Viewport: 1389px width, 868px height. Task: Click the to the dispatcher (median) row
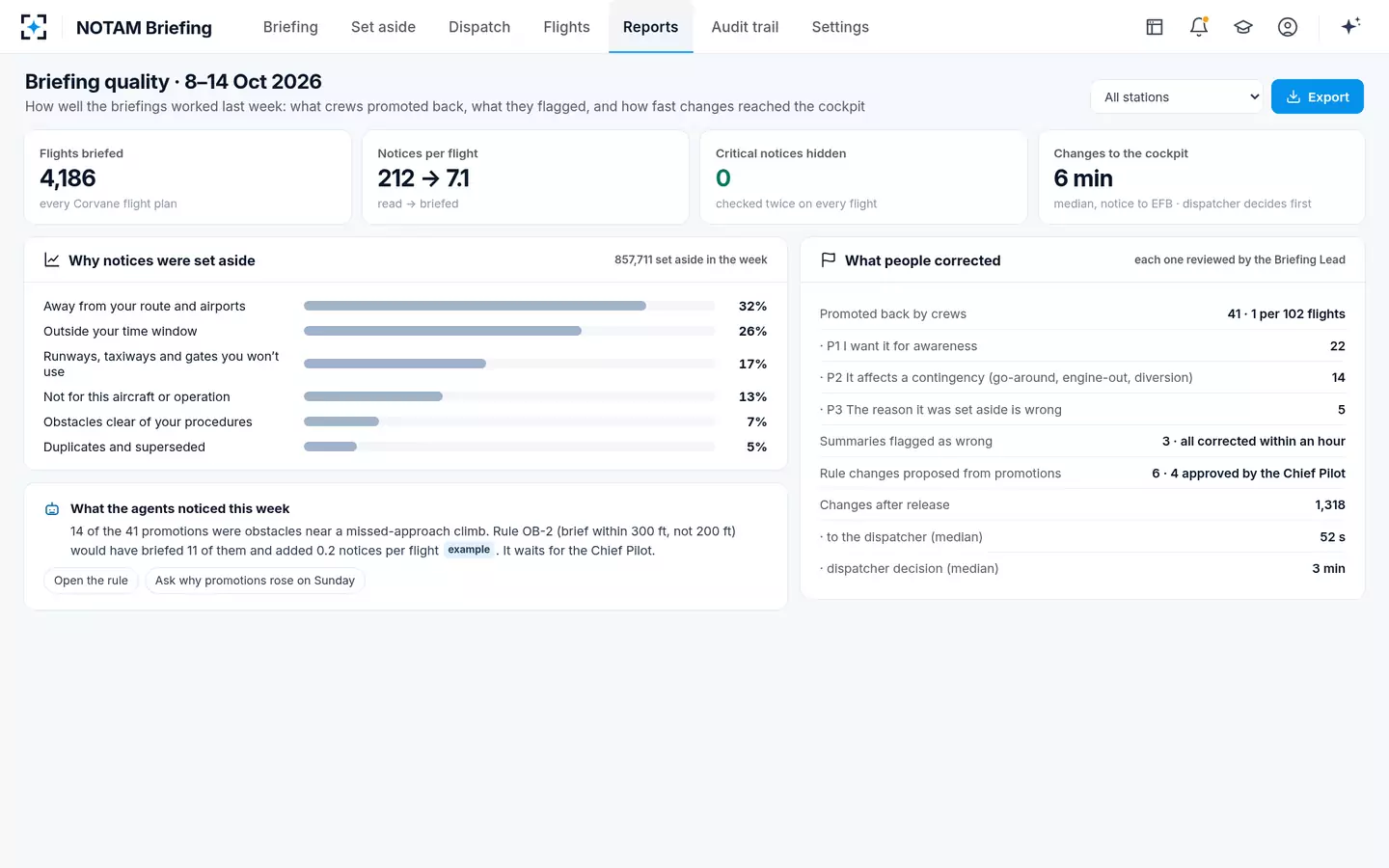pyautogui.click(x=1082, y=536)
